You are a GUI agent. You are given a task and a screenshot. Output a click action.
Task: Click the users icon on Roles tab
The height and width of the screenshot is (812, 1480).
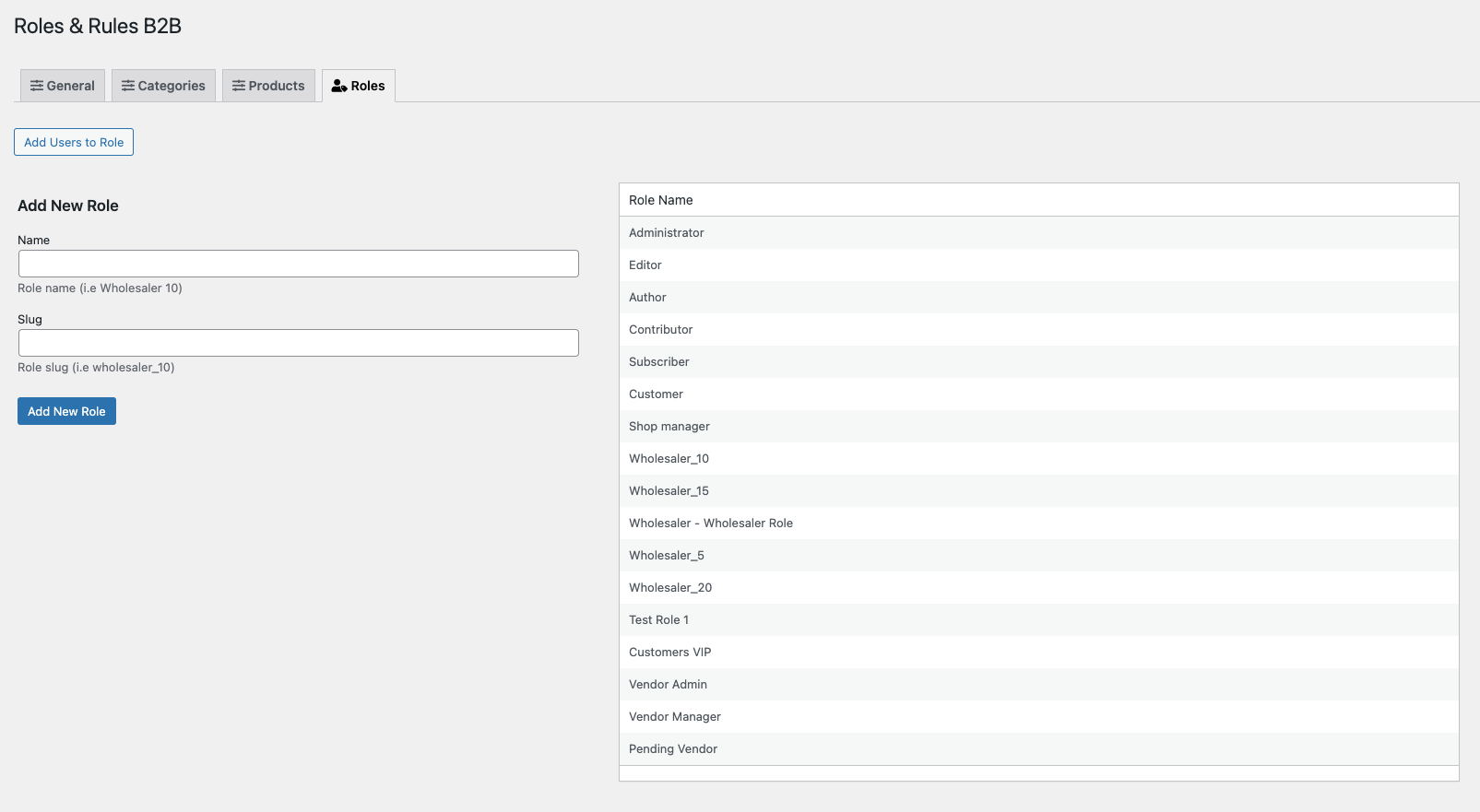[x=339, y=86]
